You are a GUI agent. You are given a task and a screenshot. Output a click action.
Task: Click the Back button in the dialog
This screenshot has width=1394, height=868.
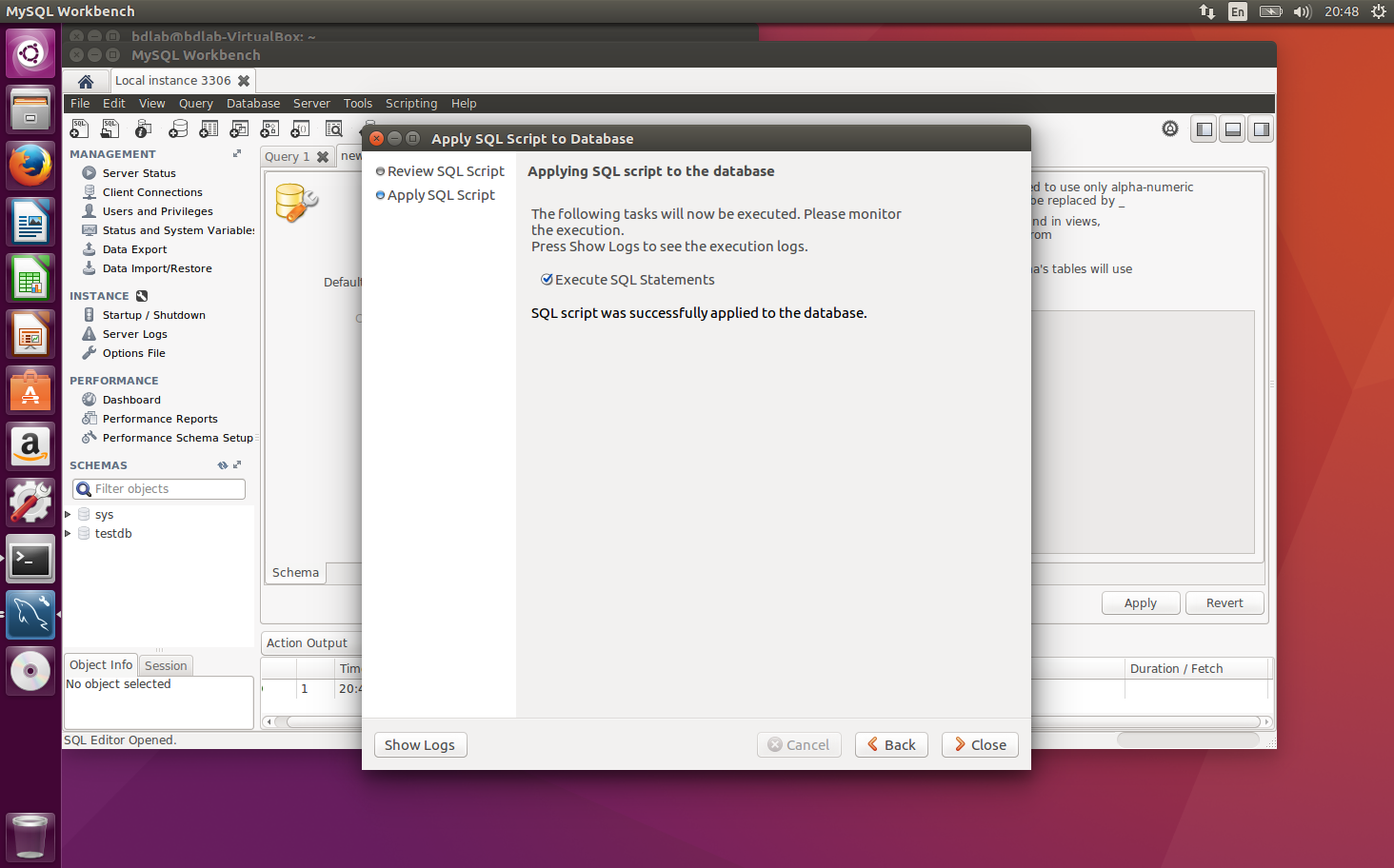[891, 745]
